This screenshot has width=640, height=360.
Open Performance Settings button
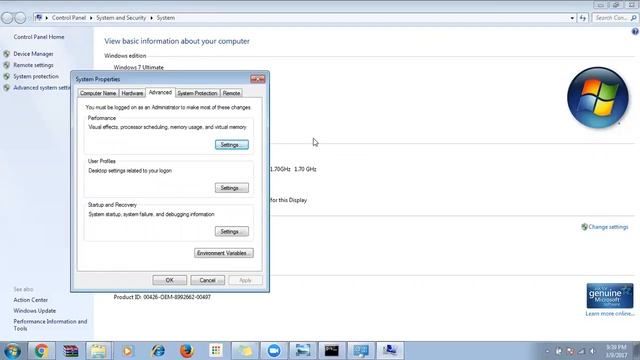point(231,145)
